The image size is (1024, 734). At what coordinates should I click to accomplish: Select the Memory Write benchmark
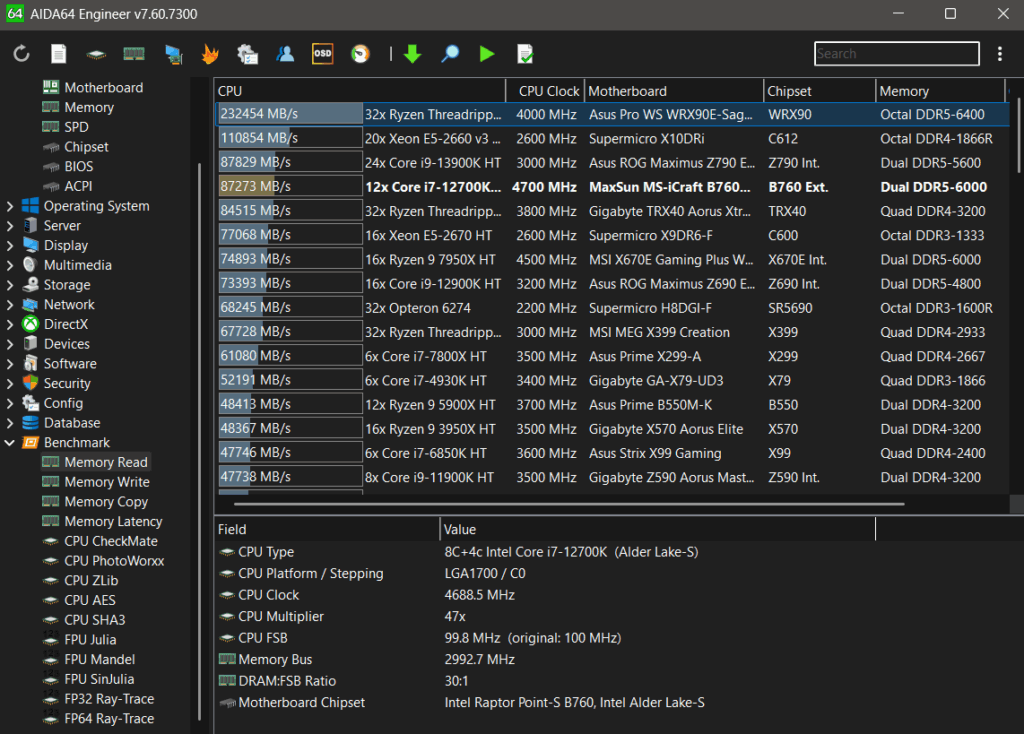[106, 482]
